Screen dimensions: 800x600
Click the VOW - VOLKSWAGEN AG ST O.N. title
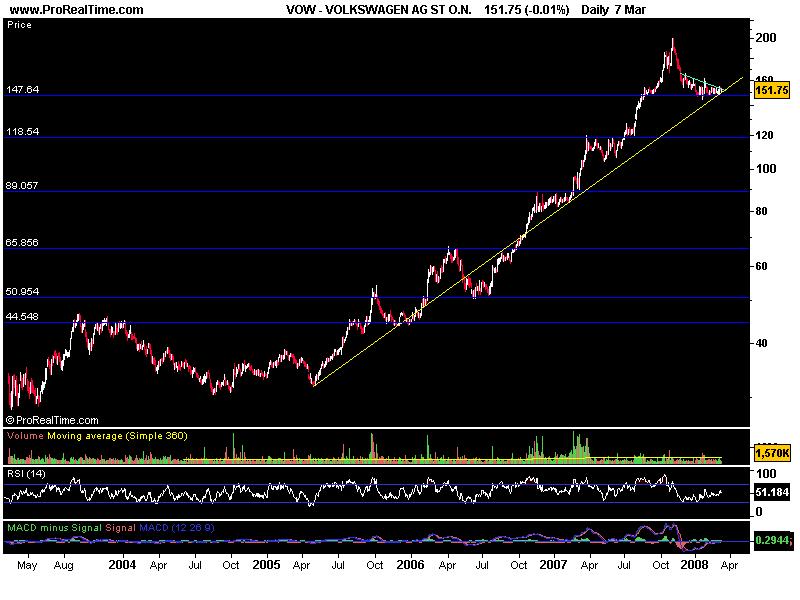pos(378,10)
